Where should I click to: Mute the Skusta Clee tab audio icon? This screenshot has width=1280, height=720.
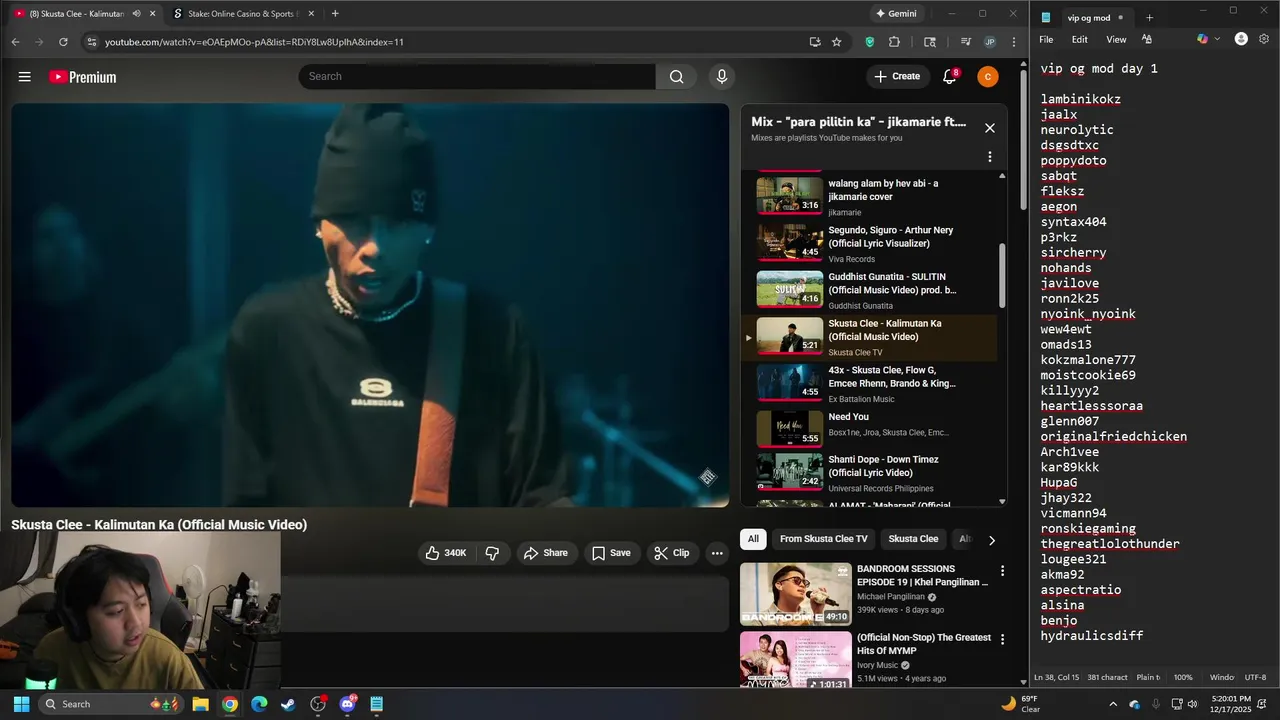136,14
